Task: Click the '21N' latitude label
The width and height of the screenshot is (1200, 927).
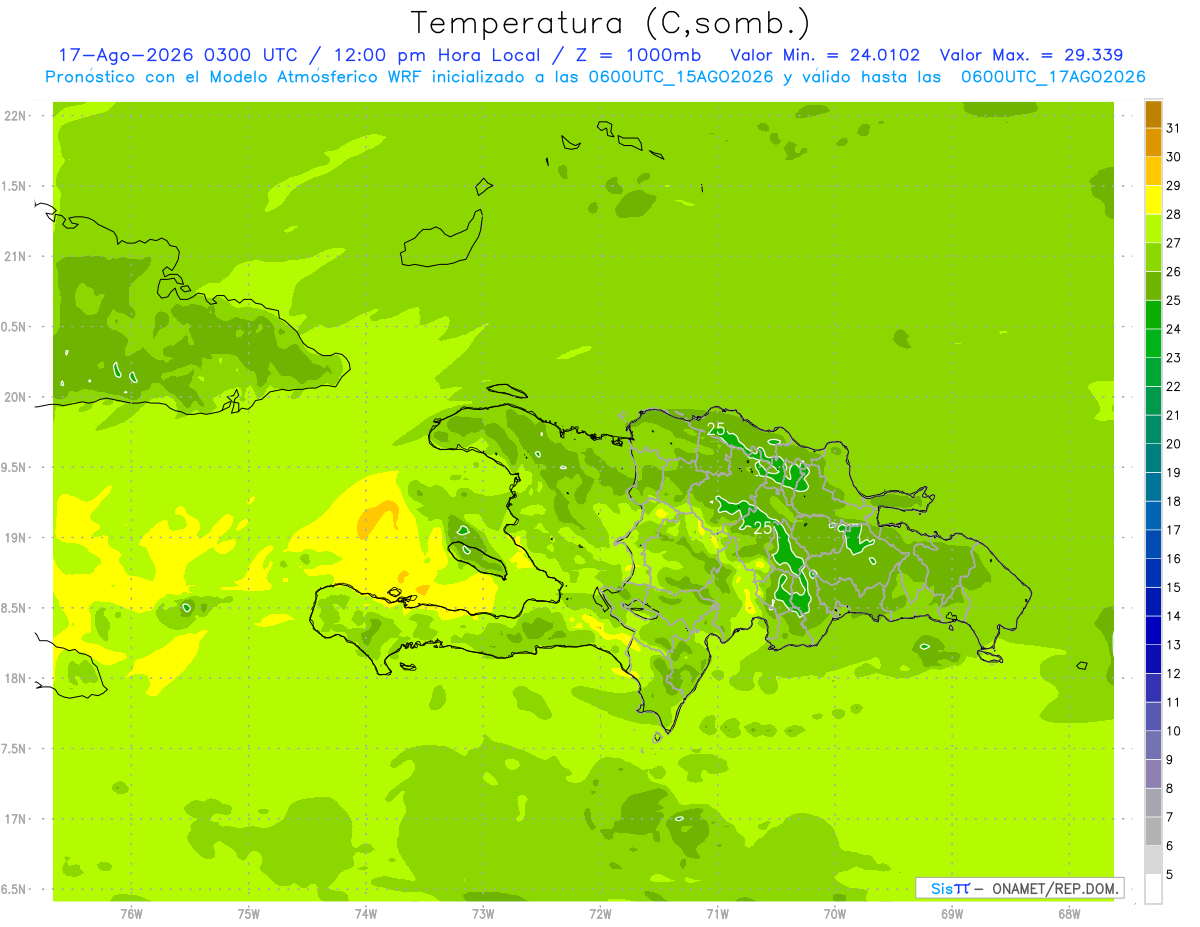Action: (x=17, y=257)
